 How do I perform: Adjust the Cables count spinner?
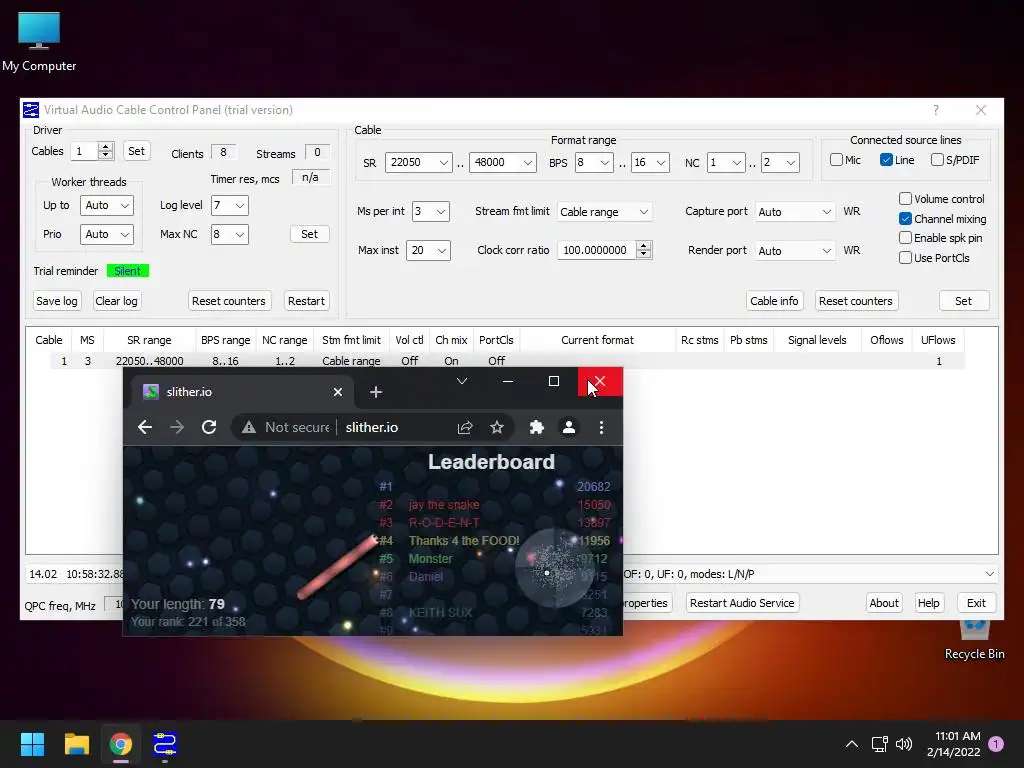click(106, 151)
